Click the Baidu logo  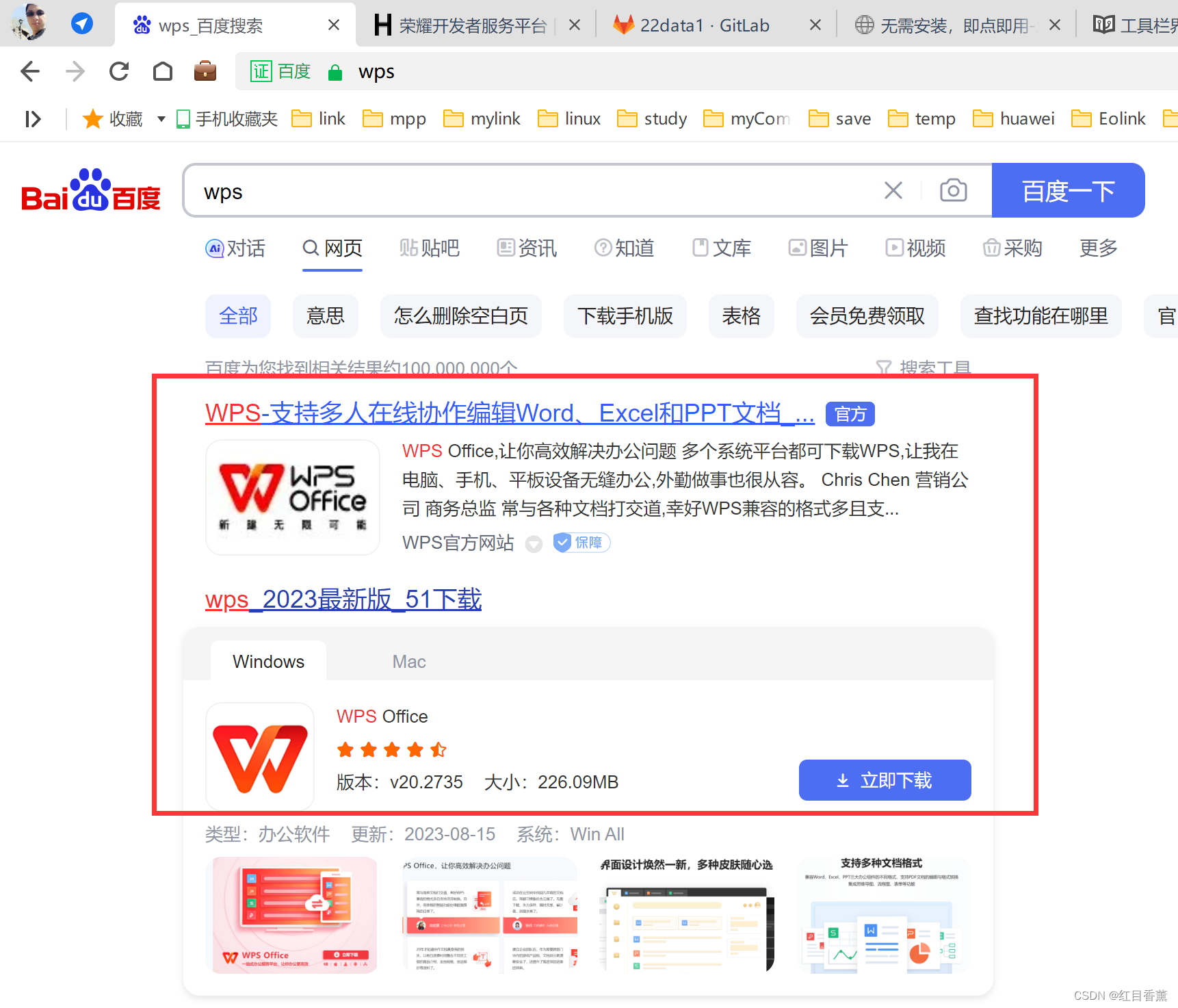point(91,190)
